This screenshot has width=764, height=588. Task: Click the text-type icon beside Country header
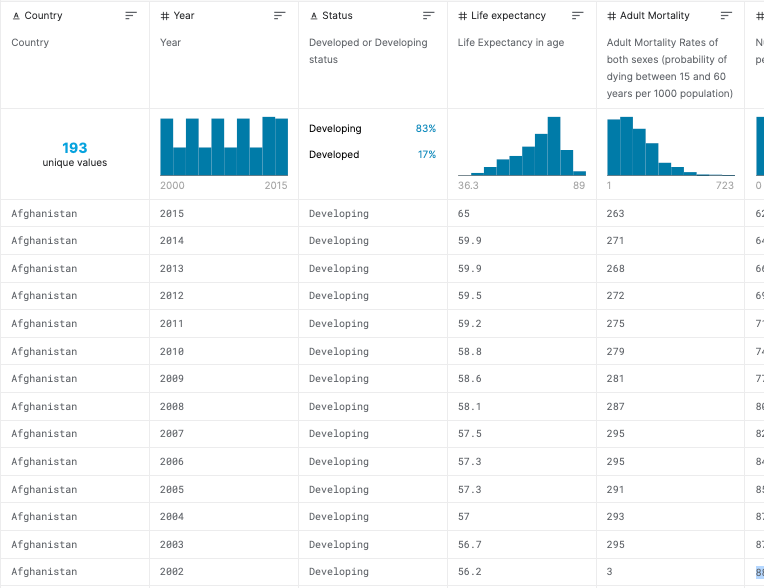(16, 16)
